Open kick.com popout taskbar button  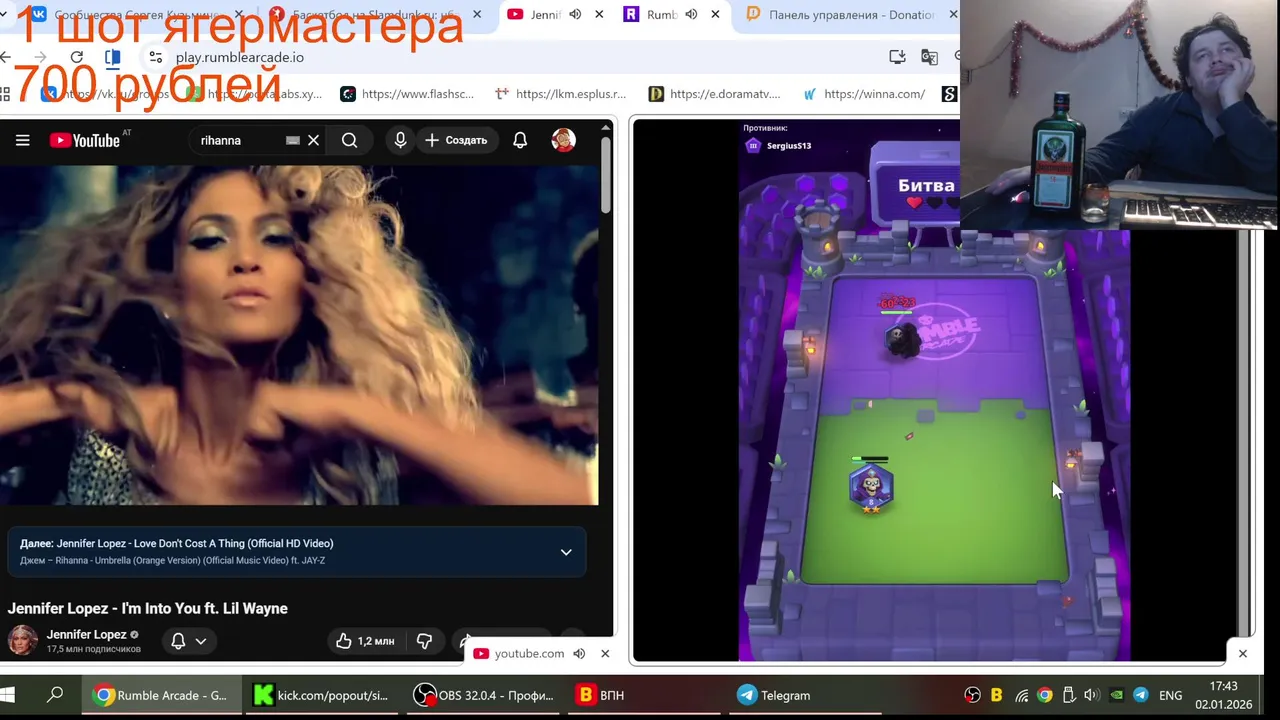coord(321,695)
